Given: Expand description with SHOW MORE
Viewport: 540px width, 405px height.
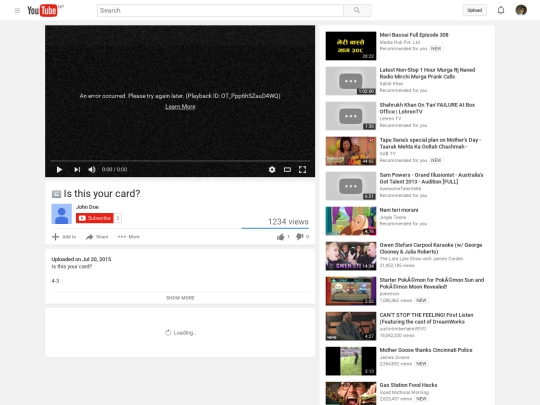Looking at the screenshot, I should pos(180,298).
